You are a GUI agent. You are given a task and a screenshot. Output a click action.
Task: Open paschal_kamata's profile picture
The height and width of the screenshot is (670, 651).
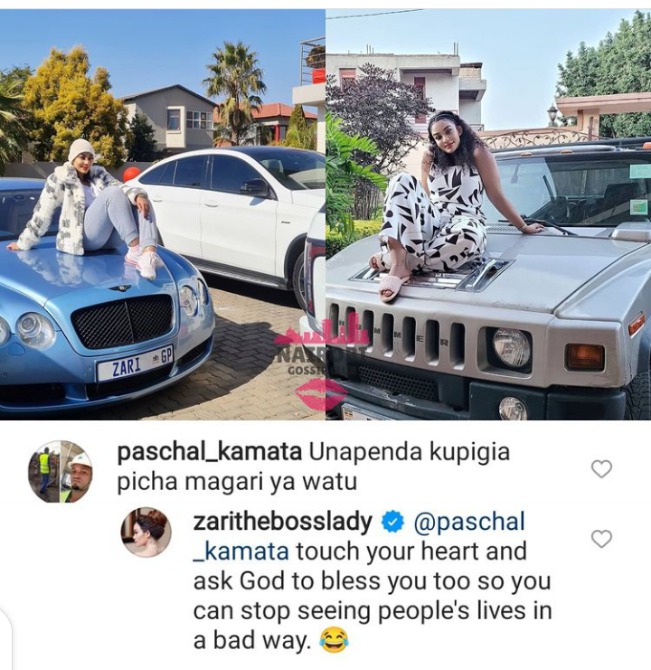pyautogui.click(x=60, y=471)
